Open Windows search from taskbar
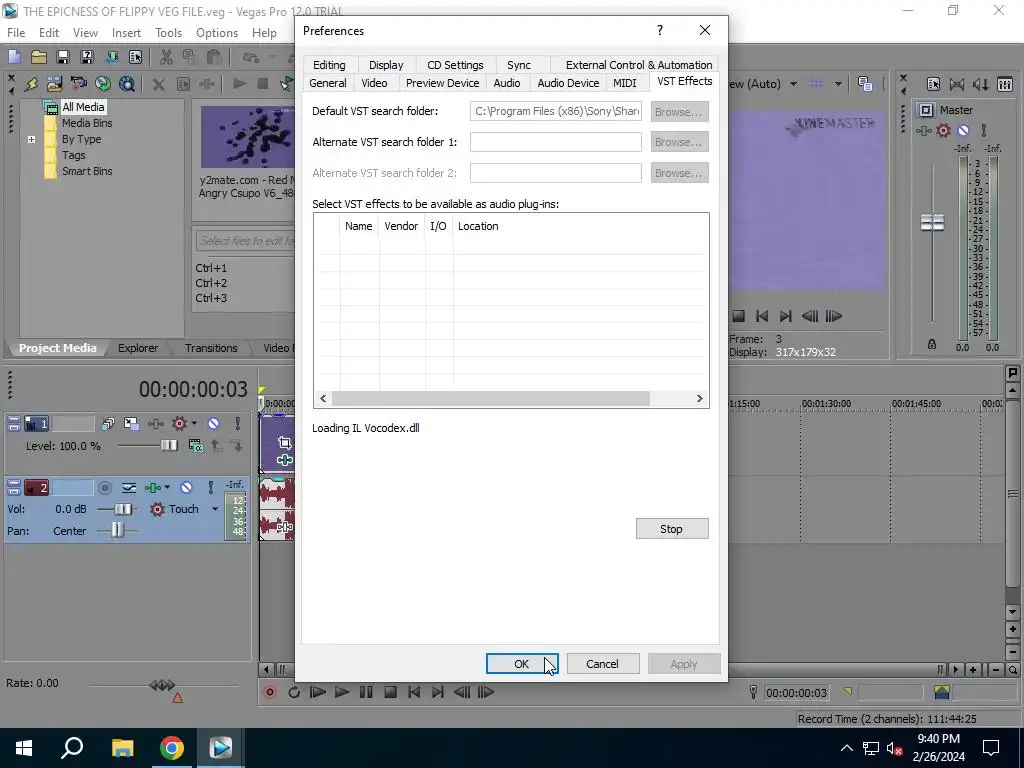This screenshot has width=1024, height=768. 72,748
